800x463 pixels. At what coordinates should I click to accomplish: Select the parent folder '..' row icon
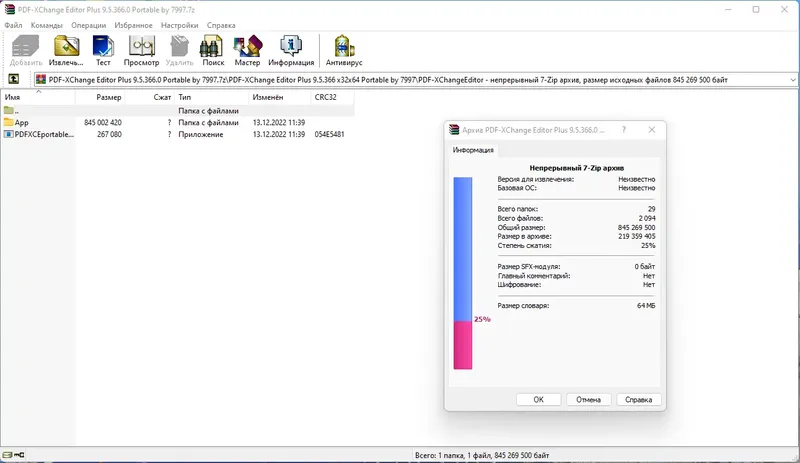click(x=8, y=110)
